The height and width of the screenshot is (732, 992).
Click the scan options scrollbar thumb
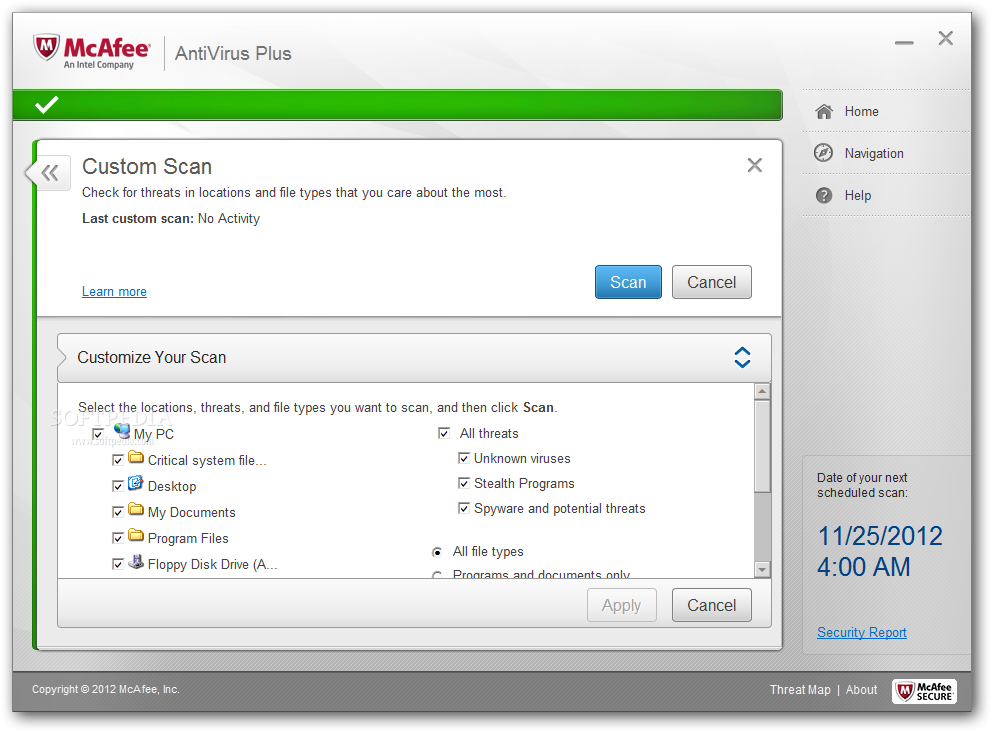[762, 446]
